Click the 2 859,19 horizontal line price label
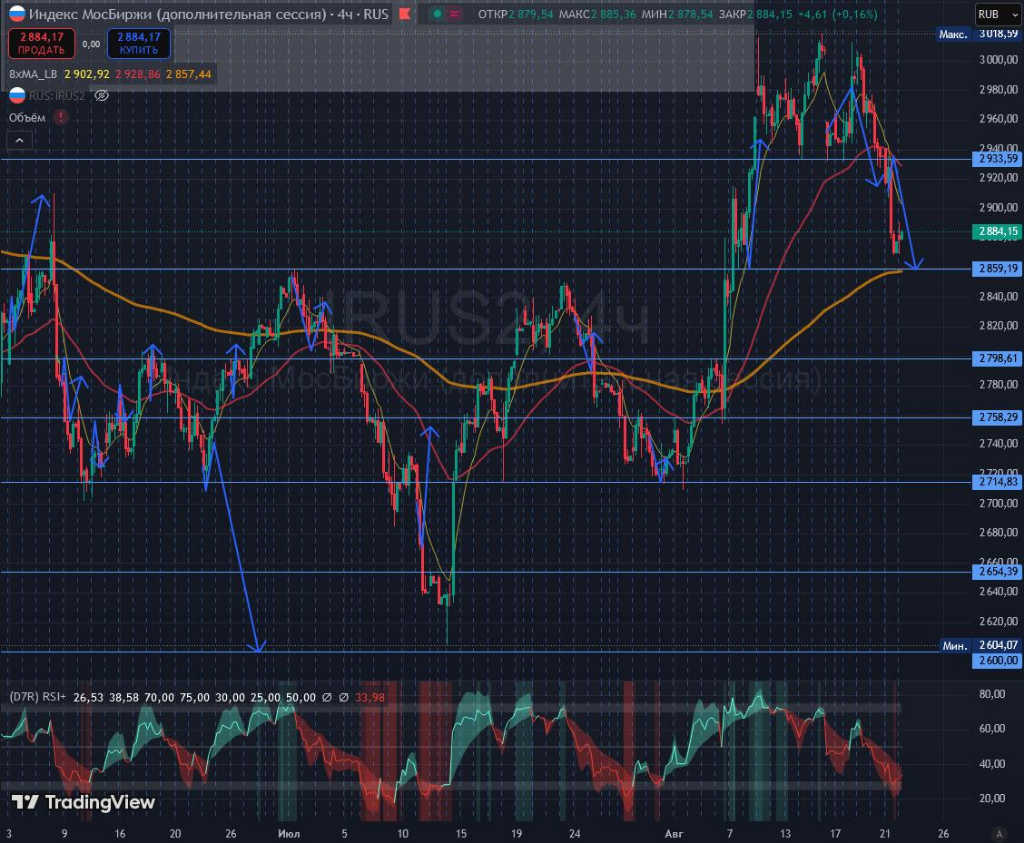This screenshot has width=1024, height=843. coord(998,269)
